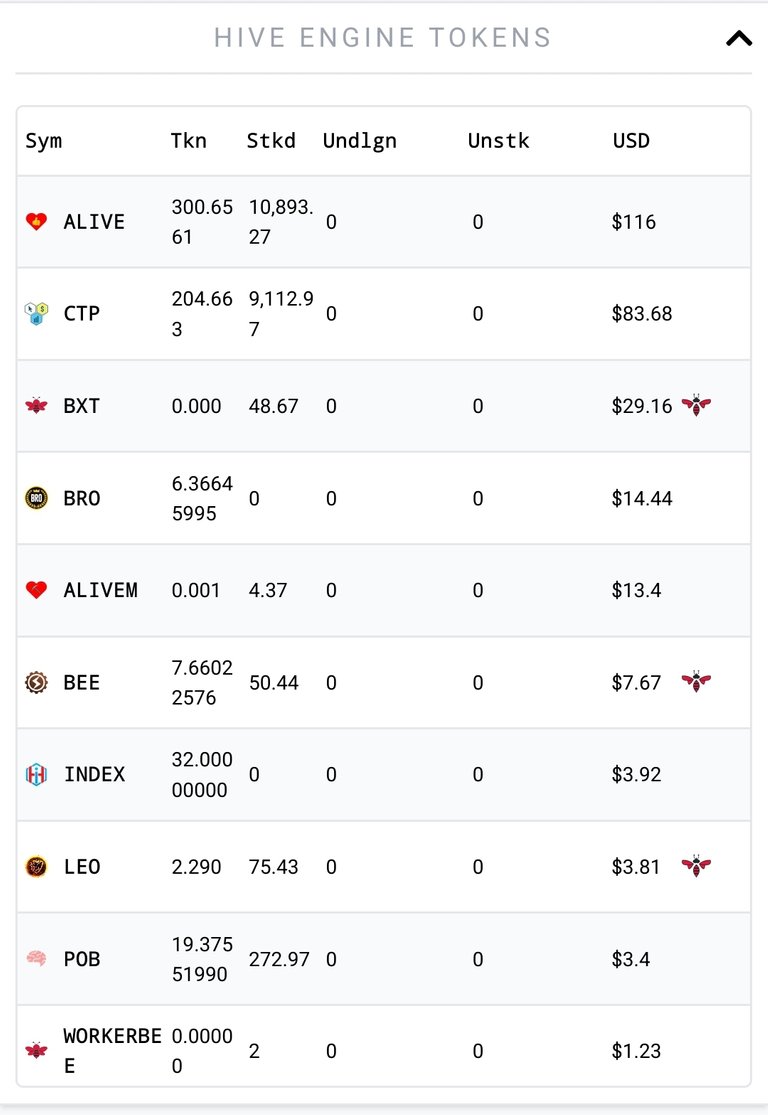Screen dimensions: 768x1115
Task: Click bee icon beside BXT $29.16 value
Action: point(696,405)
